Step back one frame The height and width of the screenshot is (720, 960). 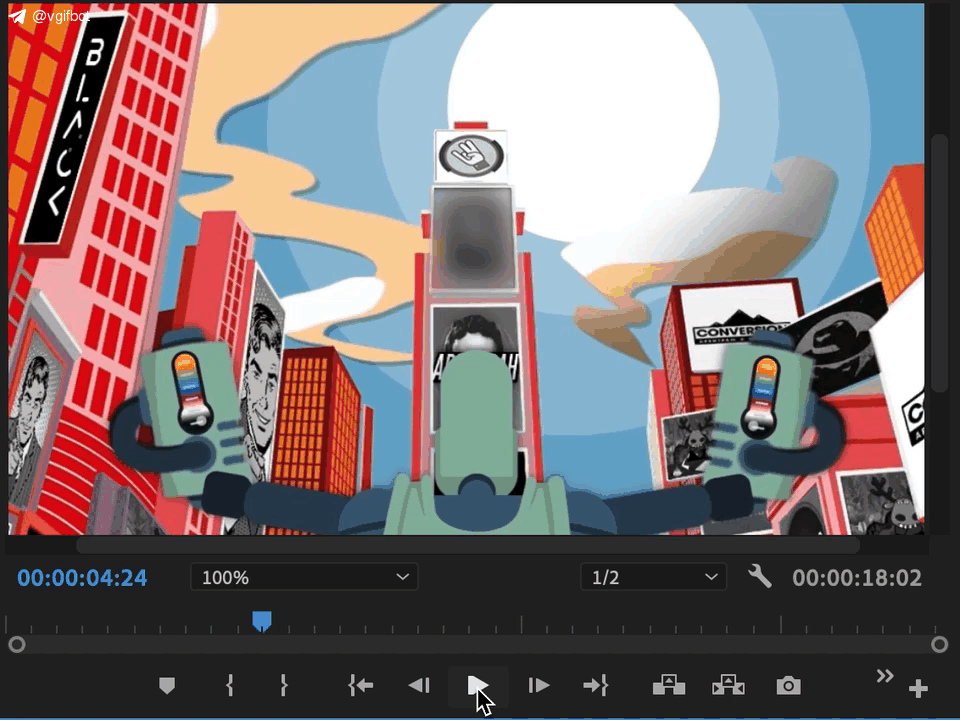pyautogui.click(x=419, y=685)
